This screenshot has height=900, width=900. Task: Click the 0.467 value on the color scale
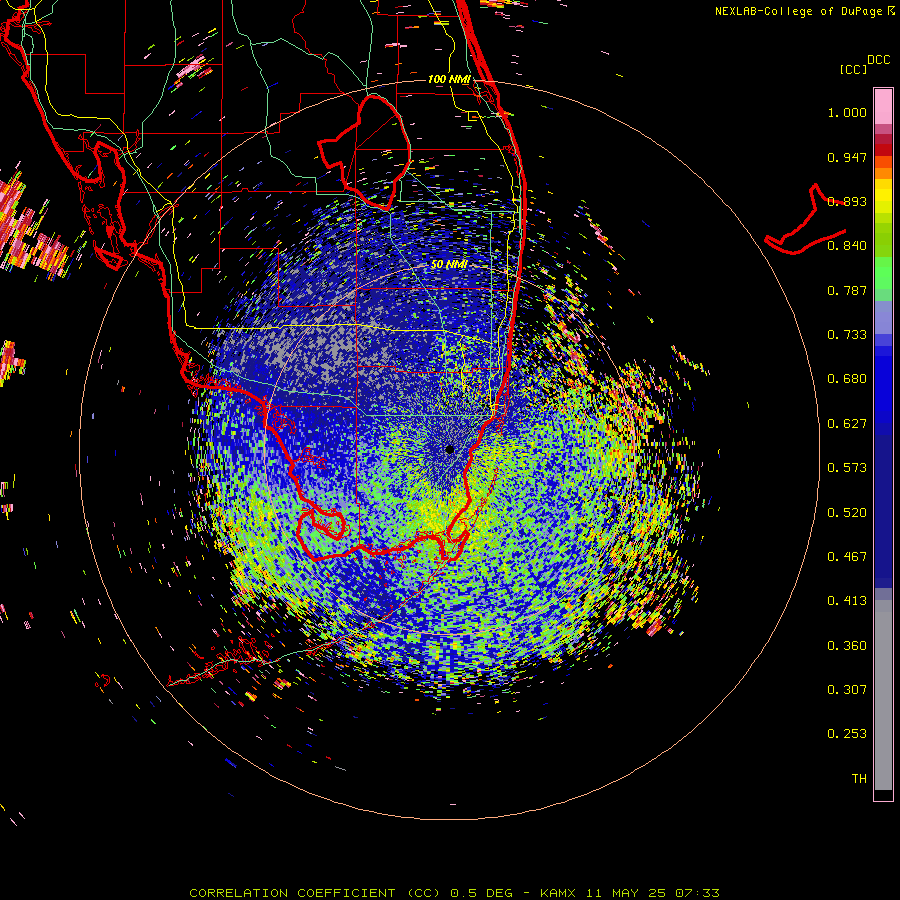click(847, 557)
